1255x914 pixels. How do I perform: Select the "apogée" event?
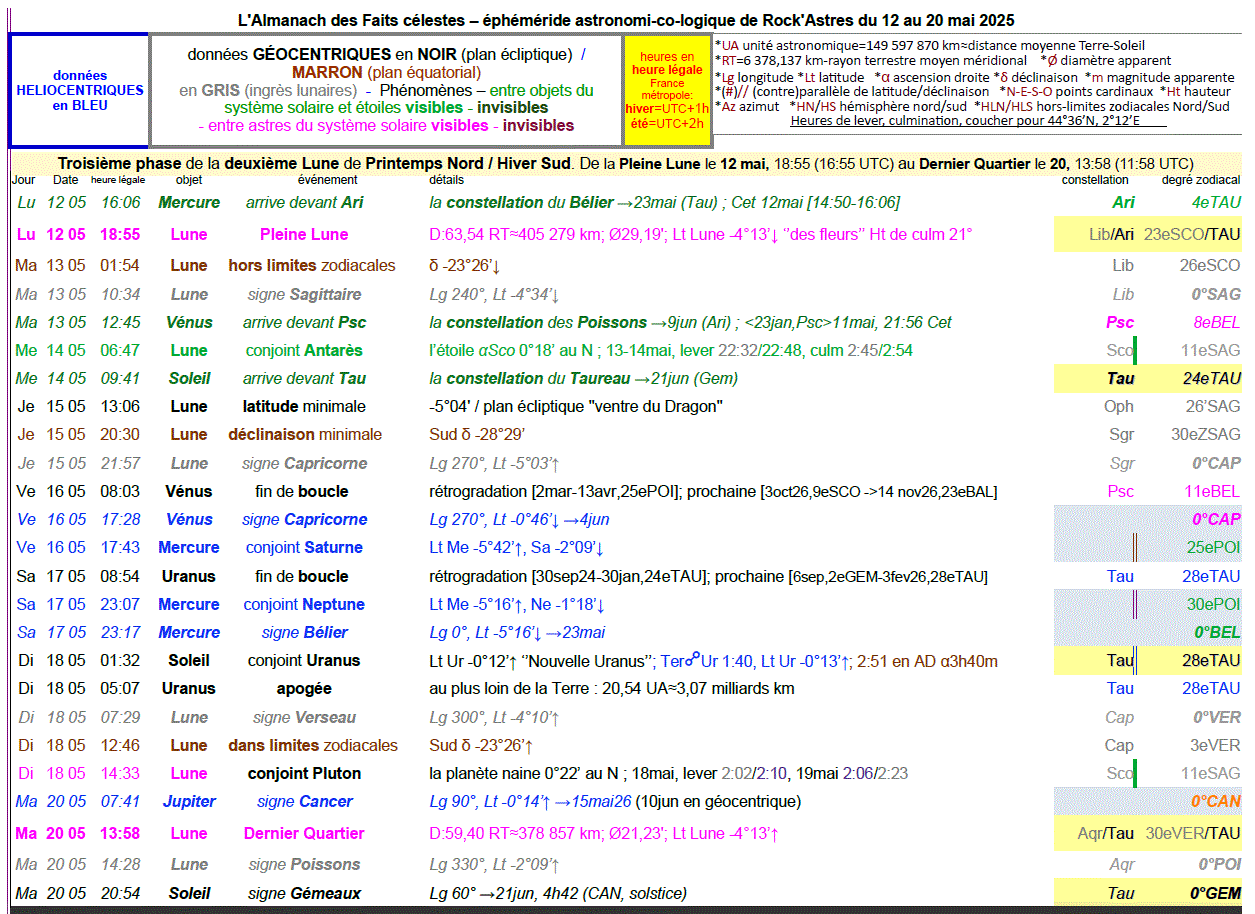(304, 688)
